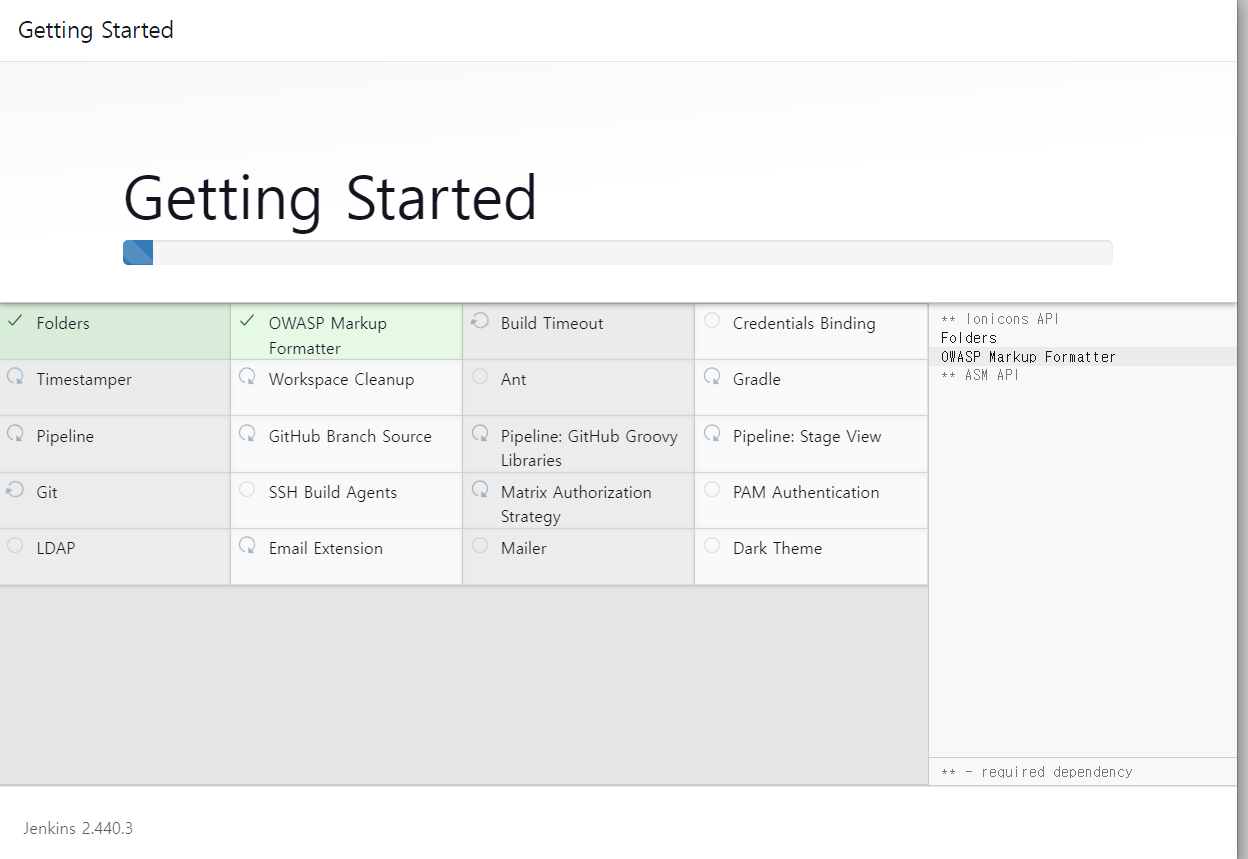The height and width of the screenshot is (859, 1248).
Task: Click the Dark Theme plugin label
Action: point(777,548)
